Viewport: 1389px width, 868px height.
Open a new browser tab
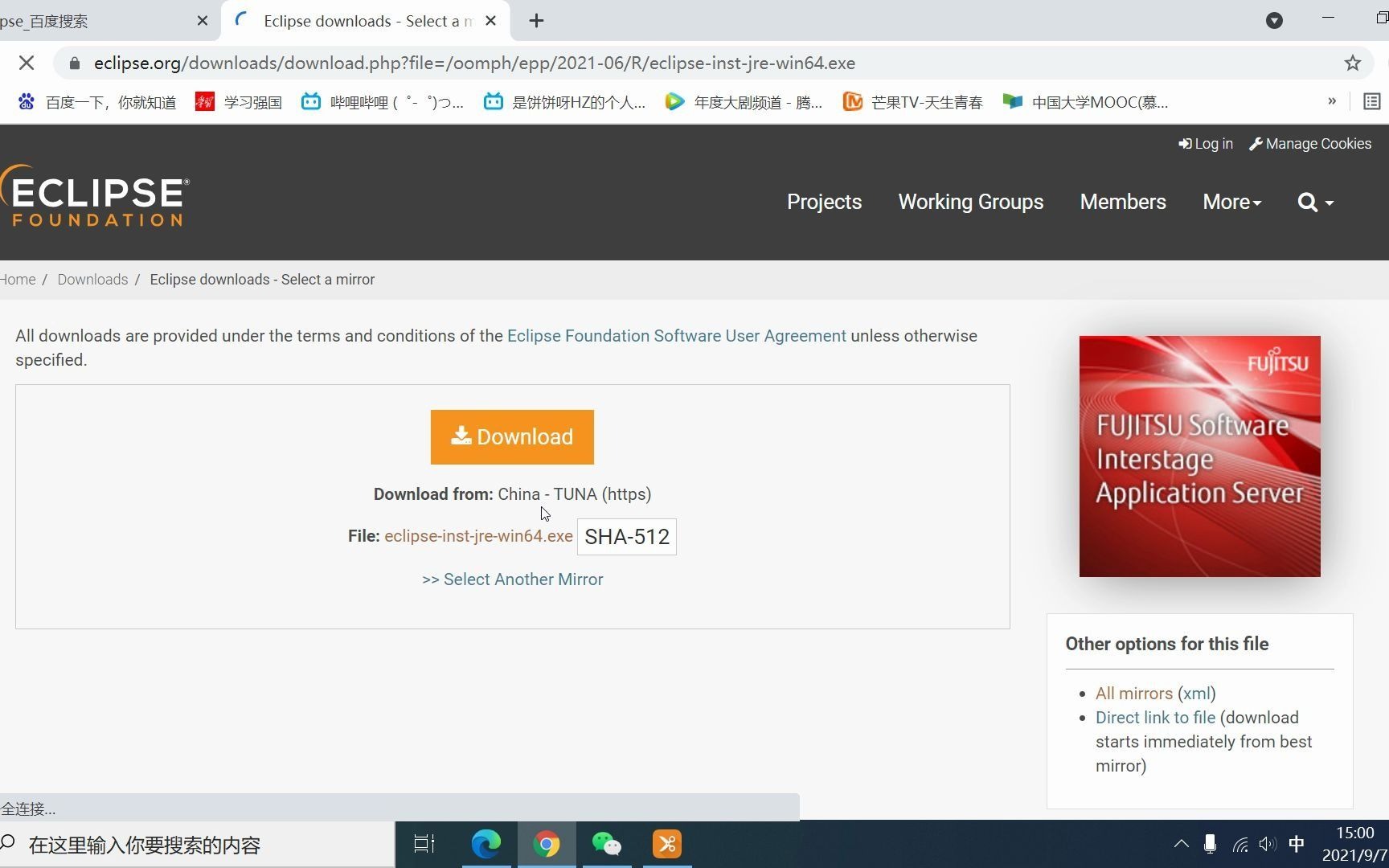(536, 21)
